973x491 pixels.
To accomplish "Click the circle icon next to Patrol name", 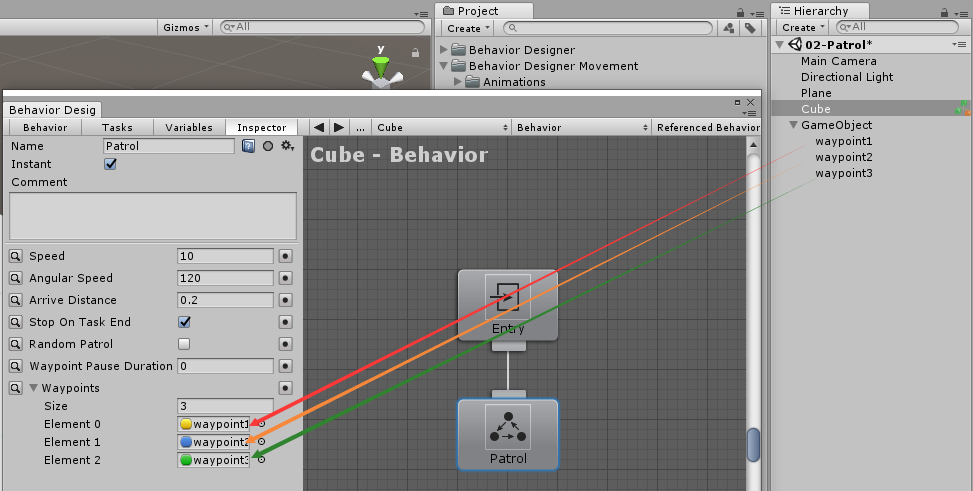I will point(268,146).
